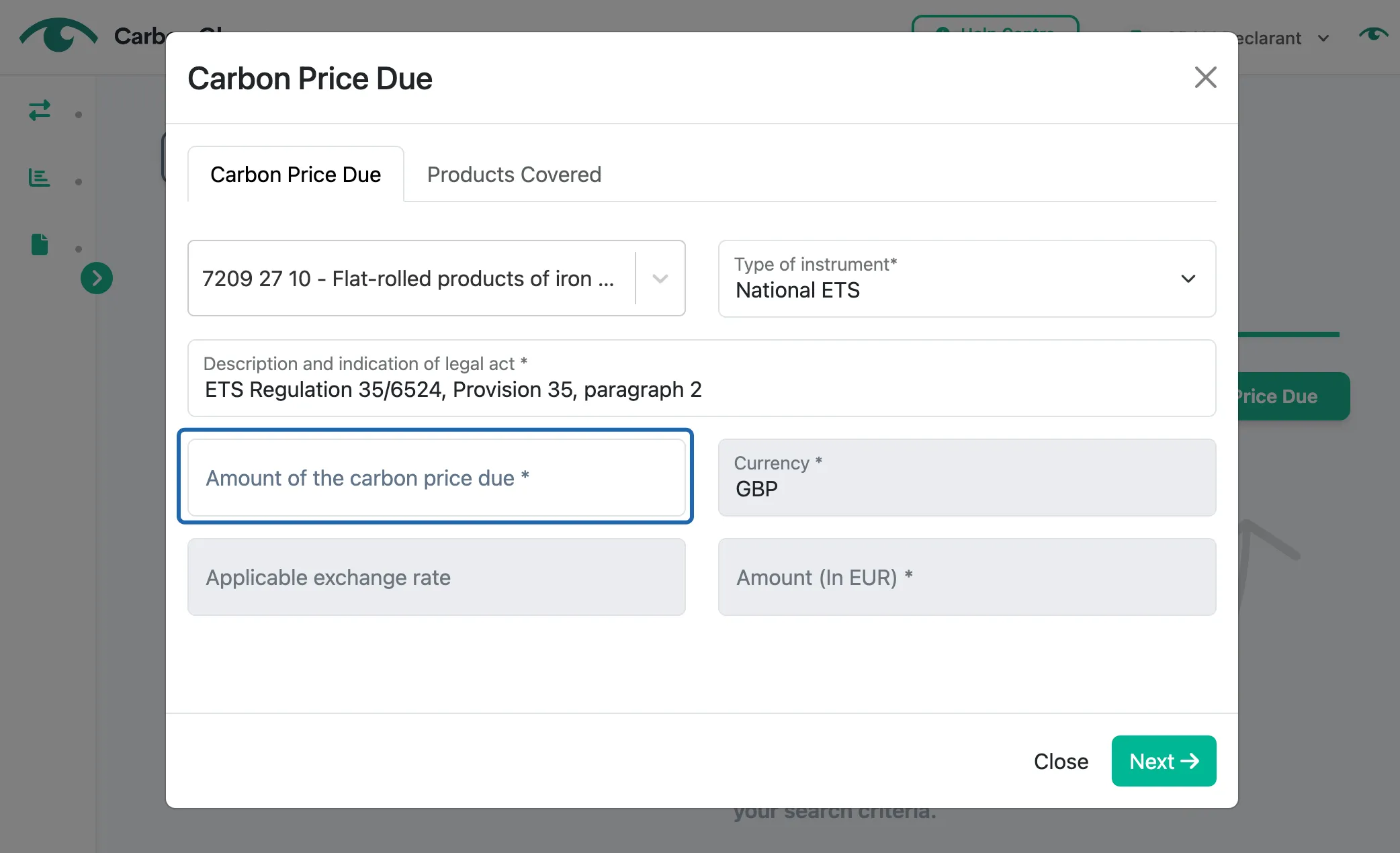
Task: Click the eye logo in header
Action: [58, 35]
